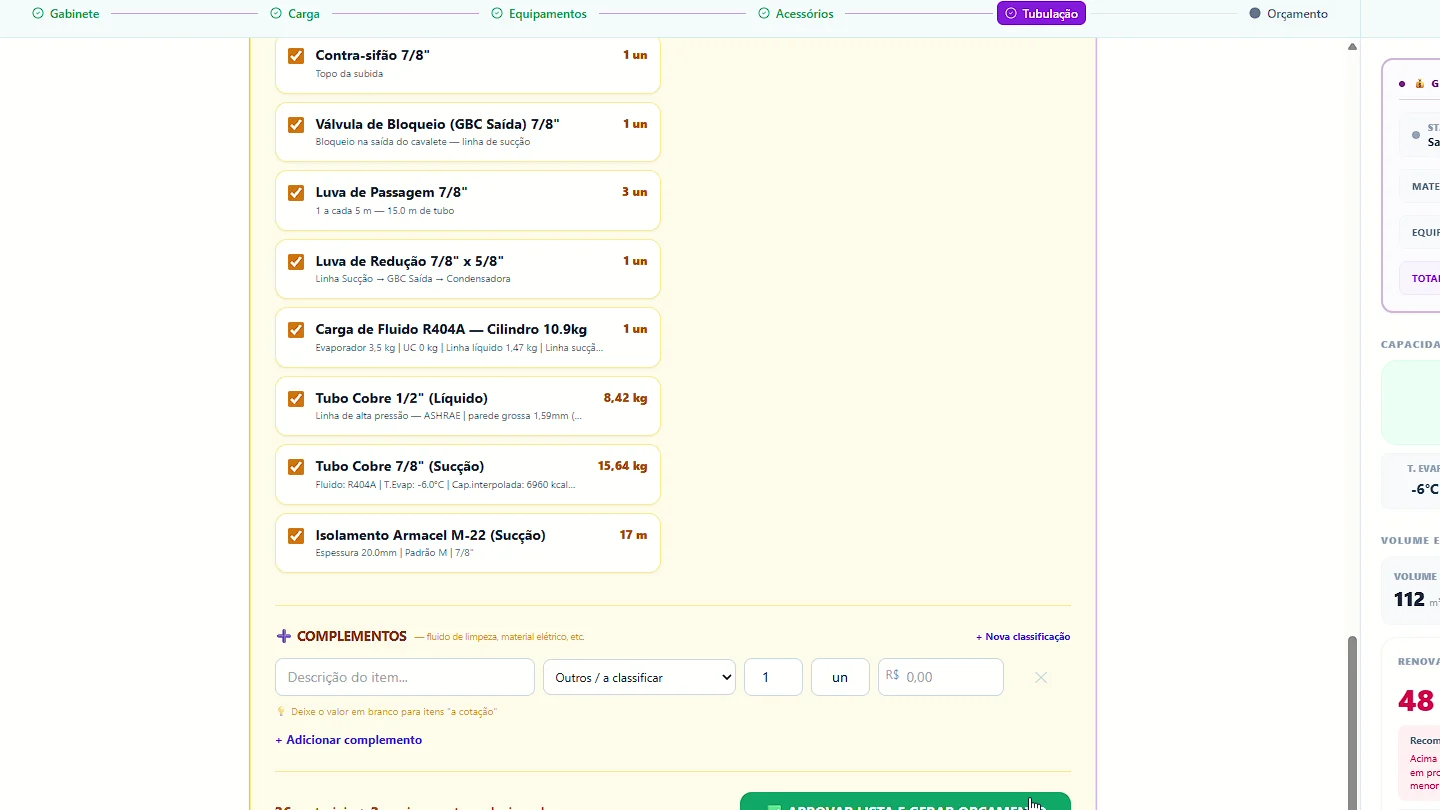Click the "-6°C" evaporation temperature value
Viewport: 1440px width, 810px height.
[1425, 490]
